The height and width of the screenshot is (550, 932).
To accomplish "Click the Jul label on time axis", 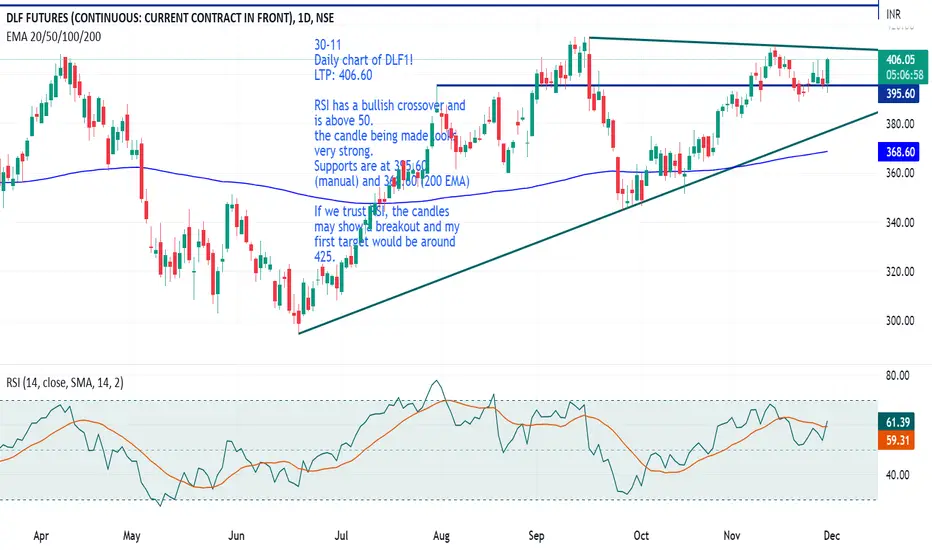I will [x=341, y=536].
